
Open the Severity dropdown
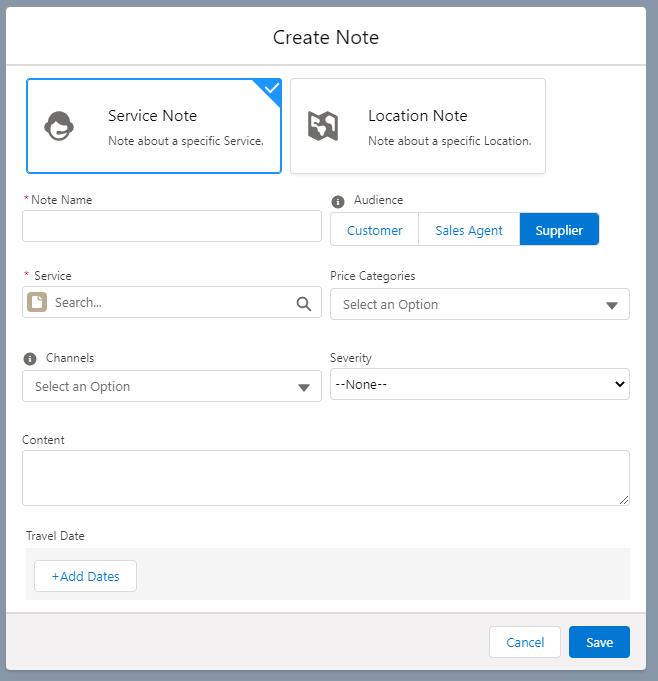point(479,384)
